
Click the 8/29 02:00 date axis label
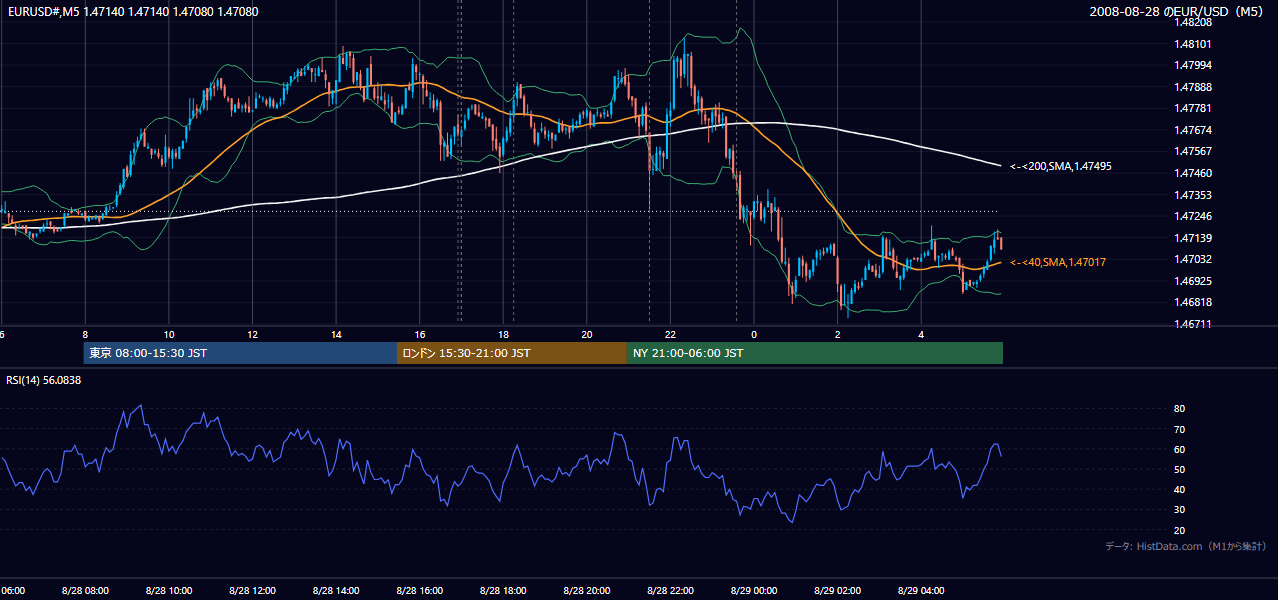[837, 590]
